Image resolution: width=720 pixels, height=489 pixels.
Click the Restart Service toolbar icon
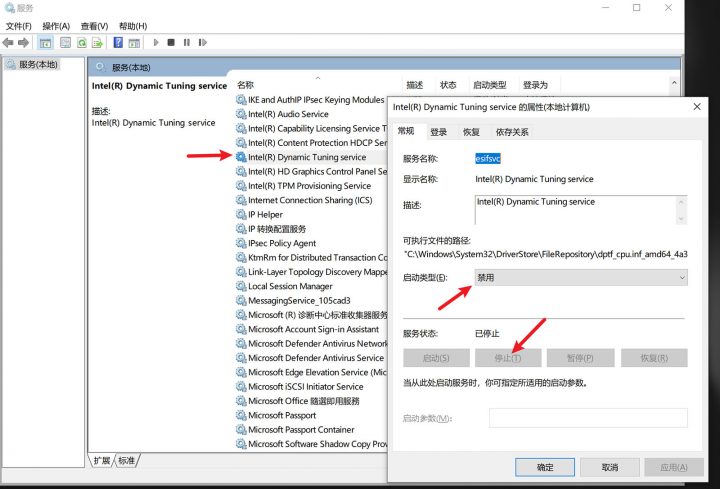point(202,43)
